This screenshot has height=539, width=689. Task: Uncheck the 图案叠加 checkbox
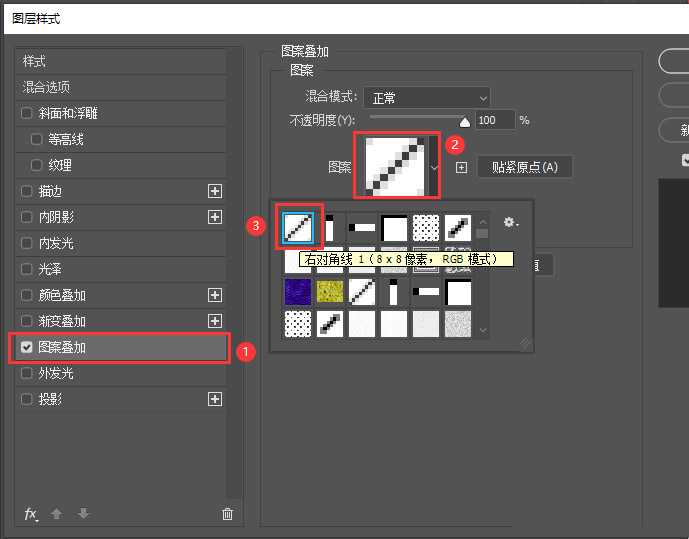click(27, 348)
